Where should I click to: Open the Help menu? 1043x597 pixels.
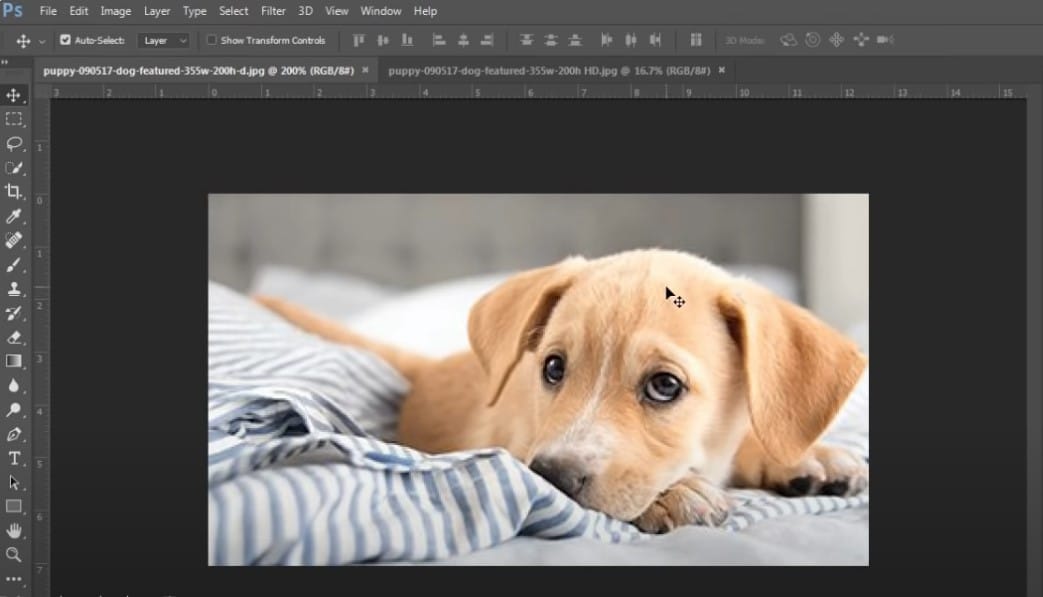[425, 11]
